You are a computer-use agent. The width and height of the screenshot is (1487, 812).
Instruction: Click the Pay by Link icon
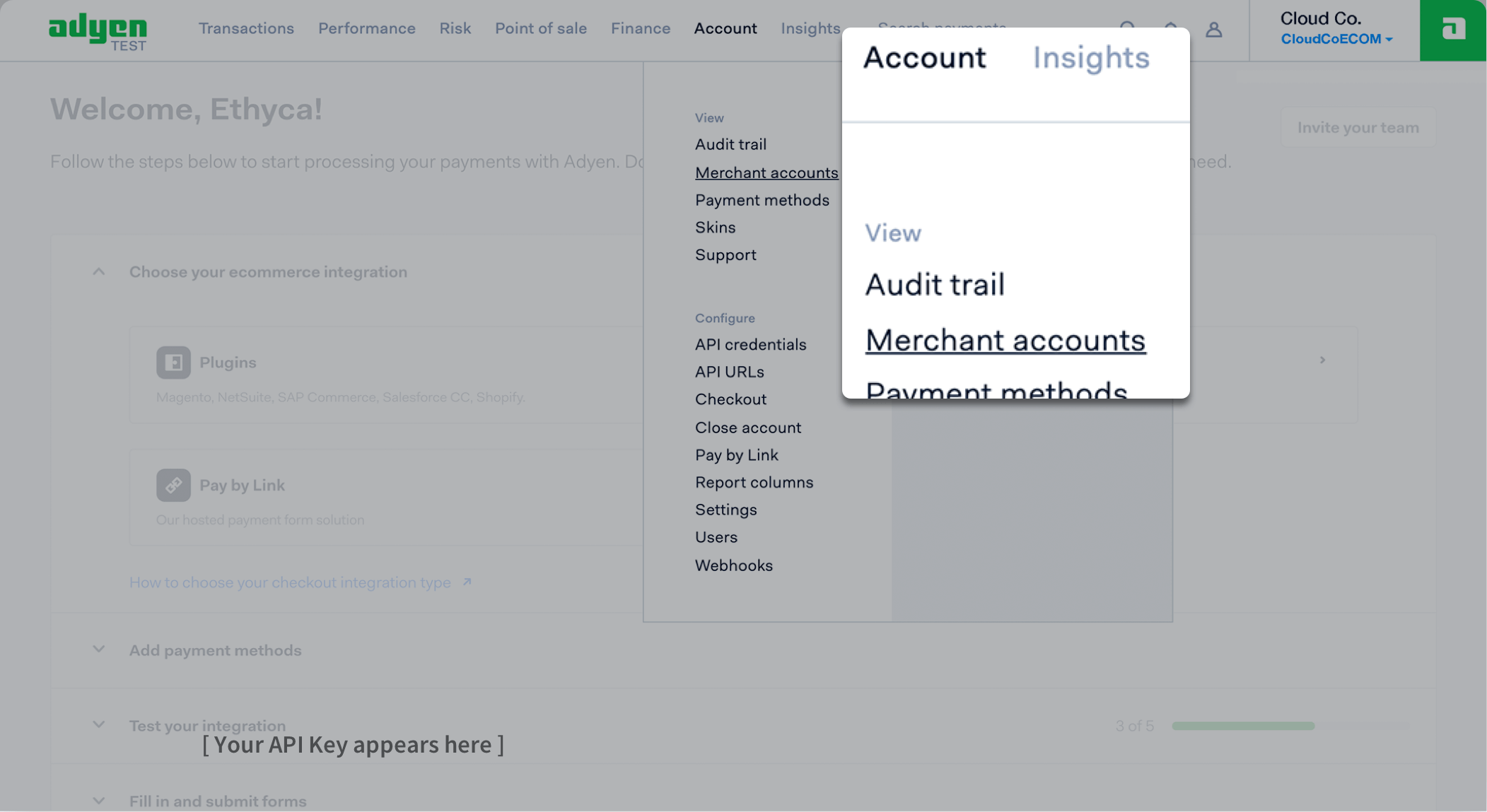pos(173,486)
